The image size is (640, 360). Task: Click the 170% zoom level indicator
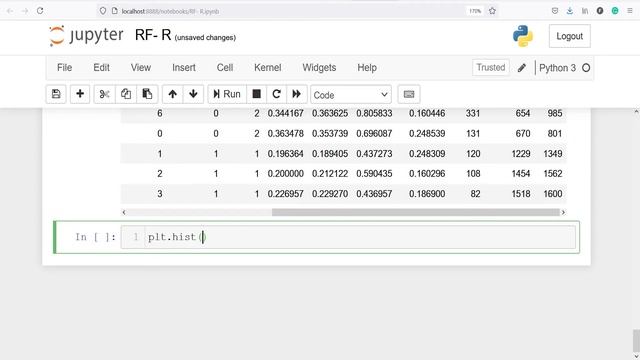(475, 11)
